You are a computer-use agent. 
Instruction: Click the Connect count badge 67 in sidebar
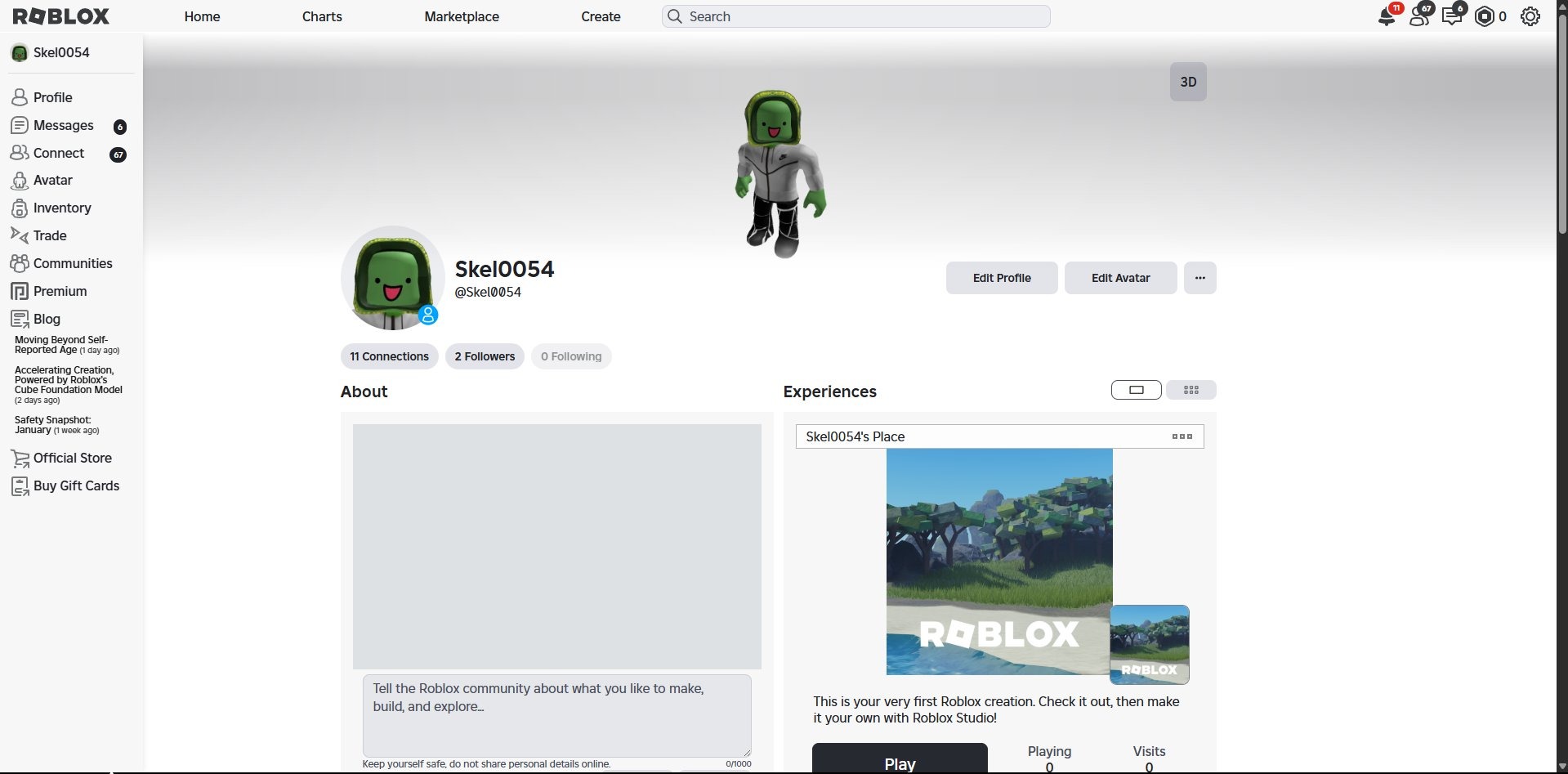point(118,154)
